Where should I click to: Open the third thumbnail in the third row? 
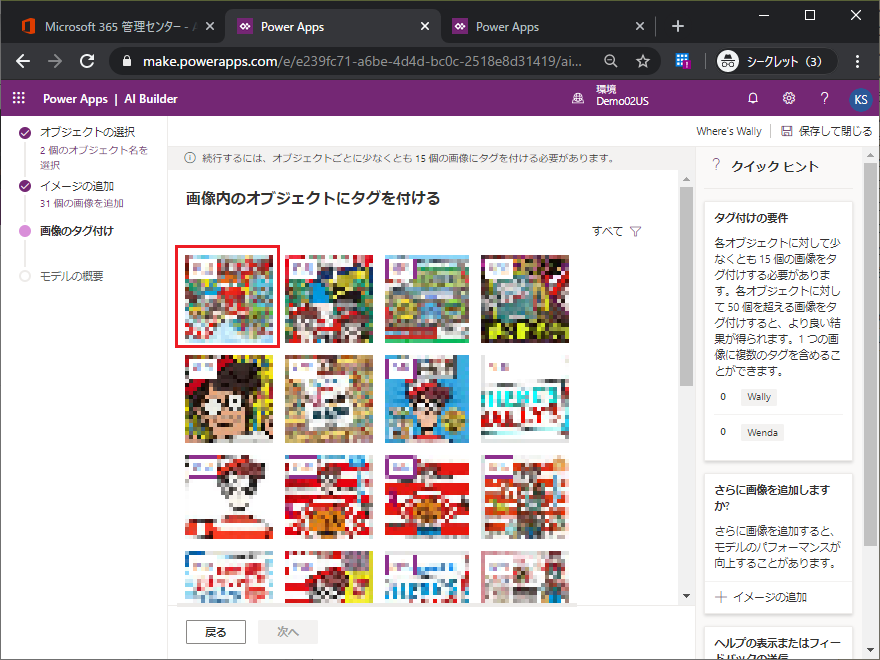427,497
